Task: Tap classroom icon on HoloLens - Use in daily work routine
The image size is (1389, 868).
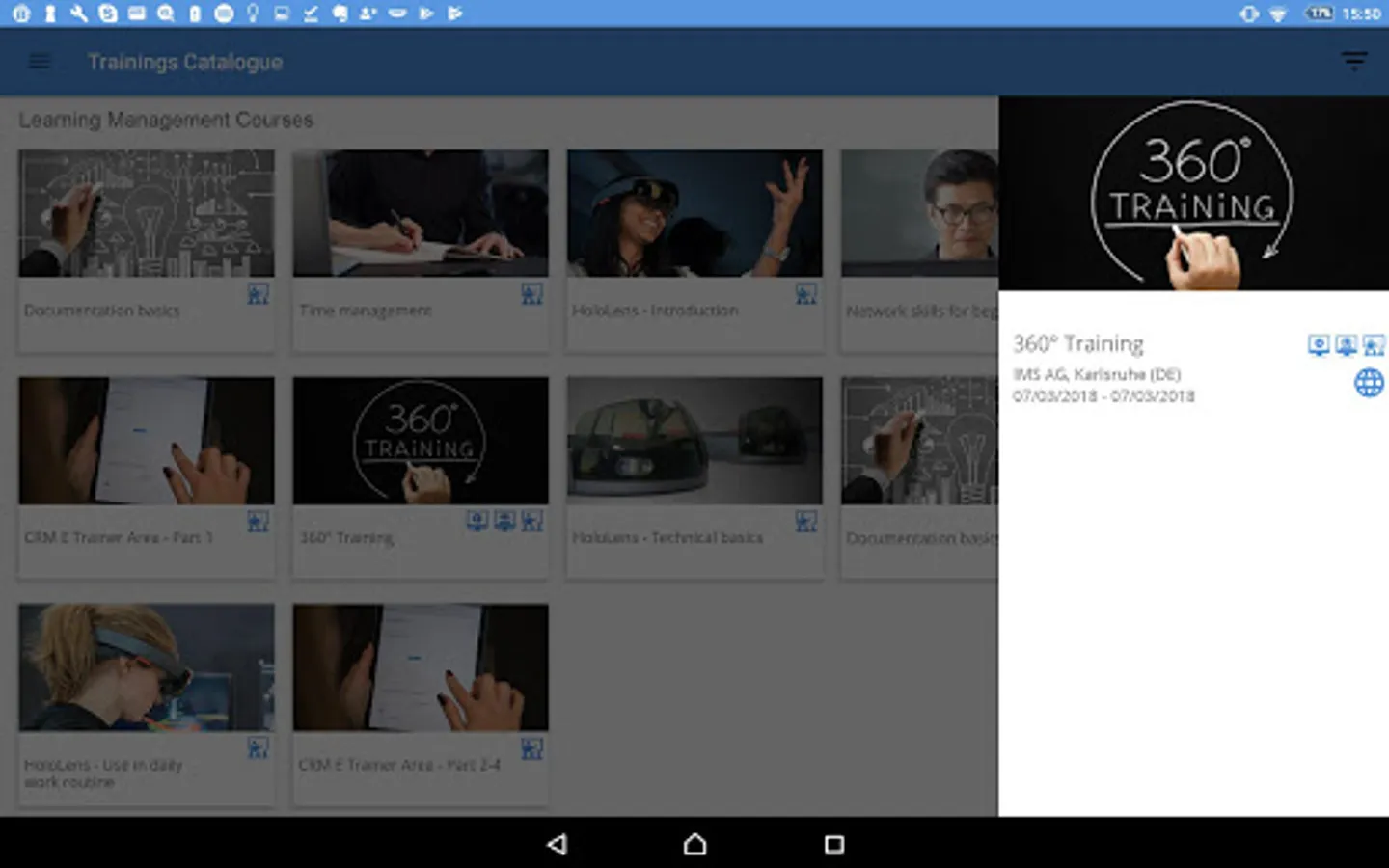Action: tap(258, 748)
